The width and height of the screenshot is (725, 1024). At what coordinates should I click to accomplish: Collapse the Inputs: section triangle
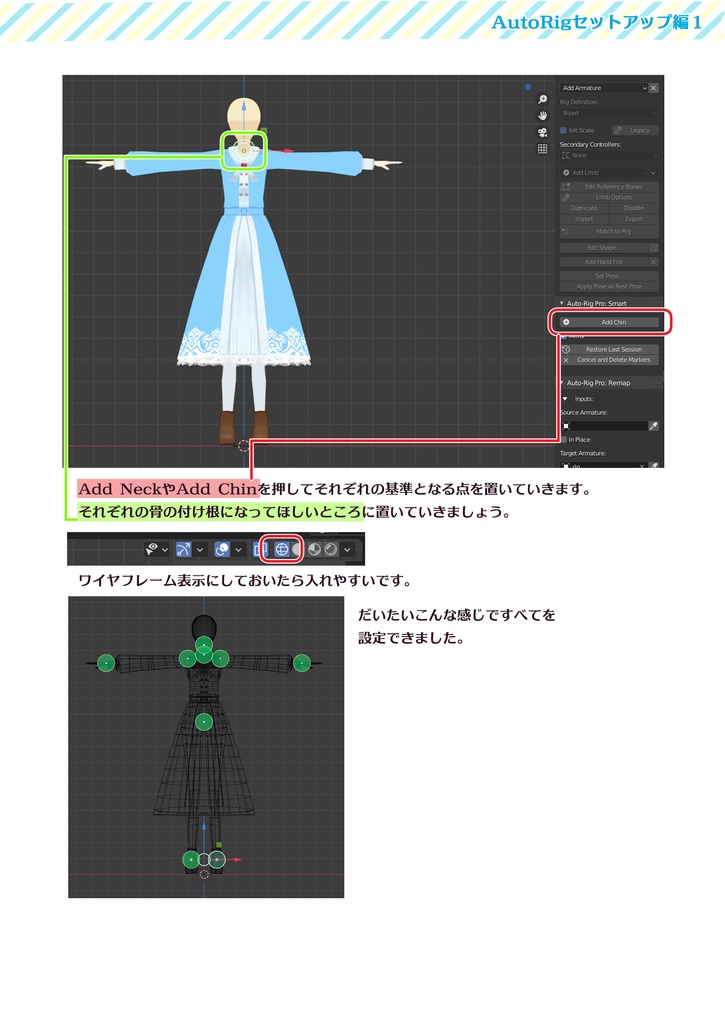tap(566, 399)
